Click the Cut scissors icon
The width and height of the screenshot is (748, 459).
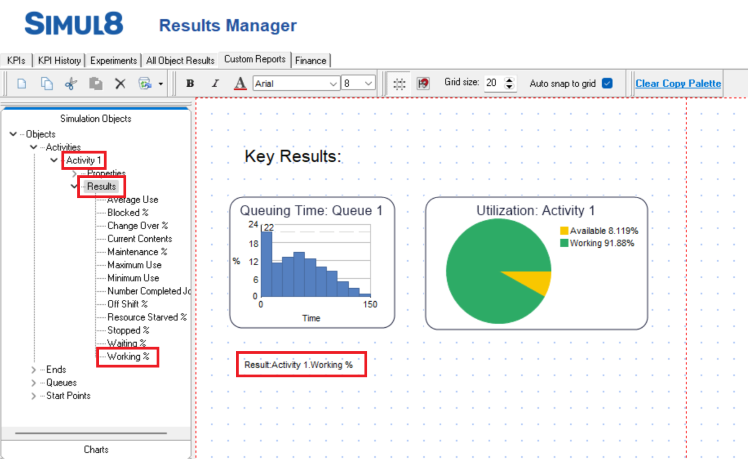pos(71,84)
